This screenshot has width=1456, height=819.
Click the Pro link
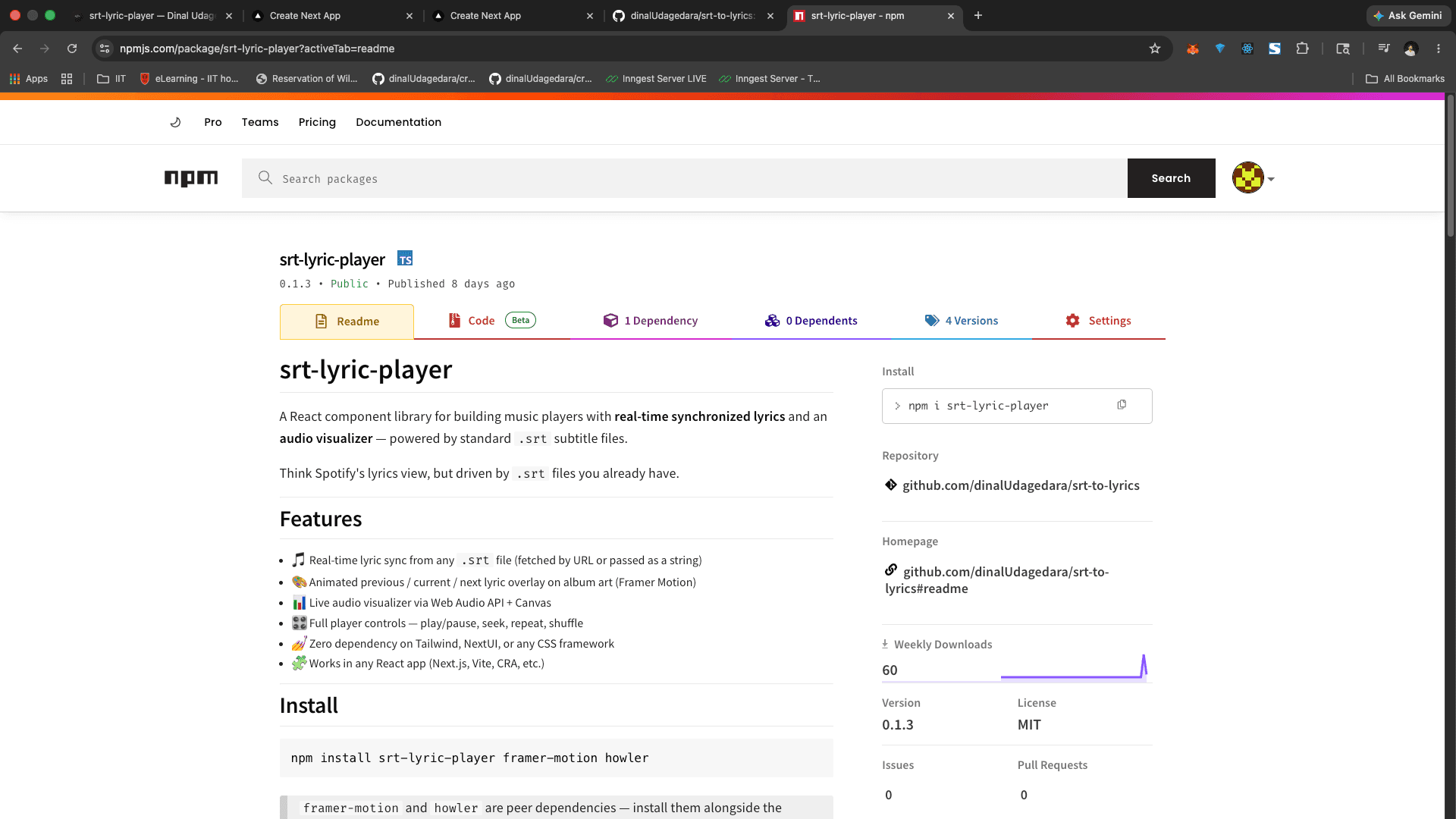213,122
